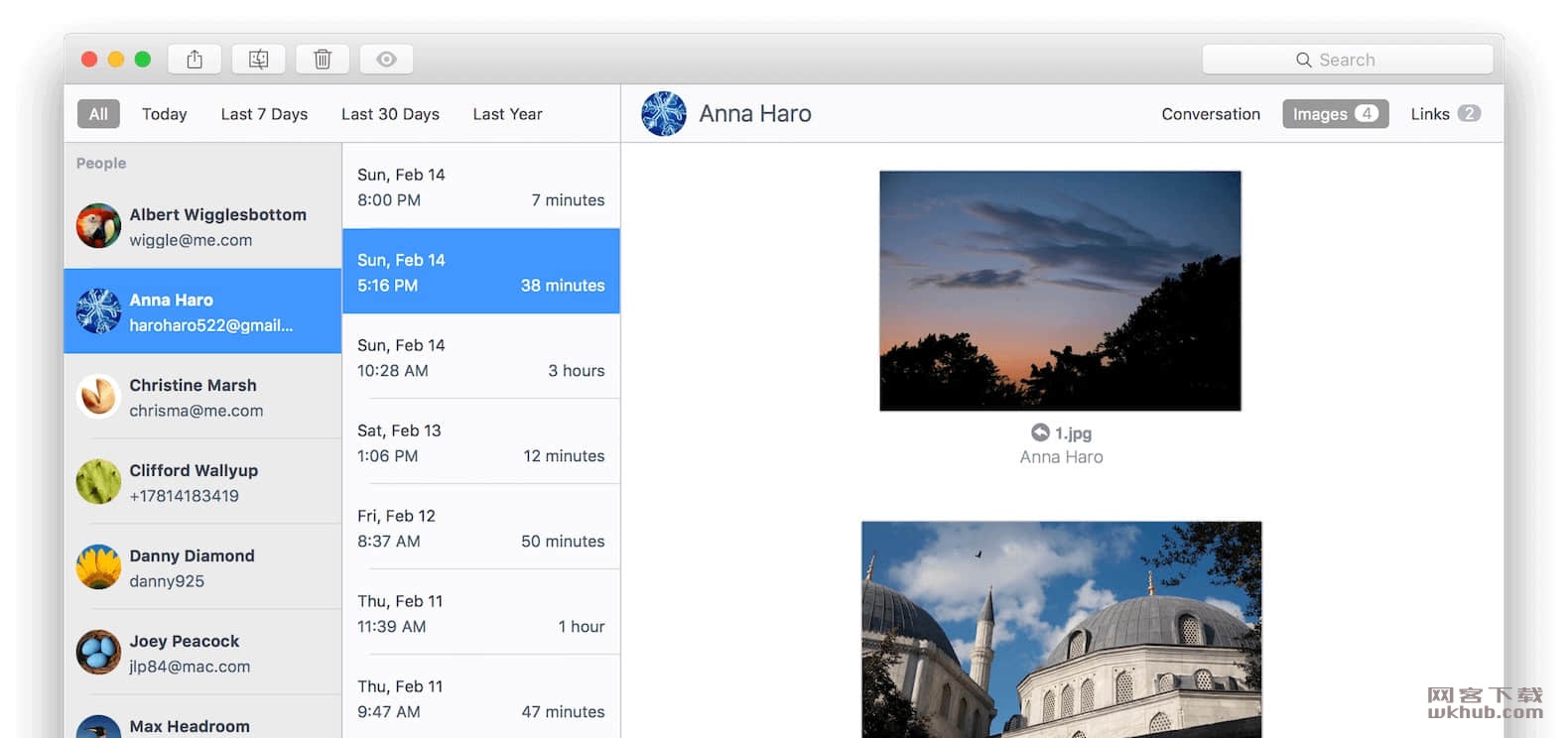Select Max Headroom contact
The height and width of the screenshot is (738, 1568).
(x=202, y=717)
